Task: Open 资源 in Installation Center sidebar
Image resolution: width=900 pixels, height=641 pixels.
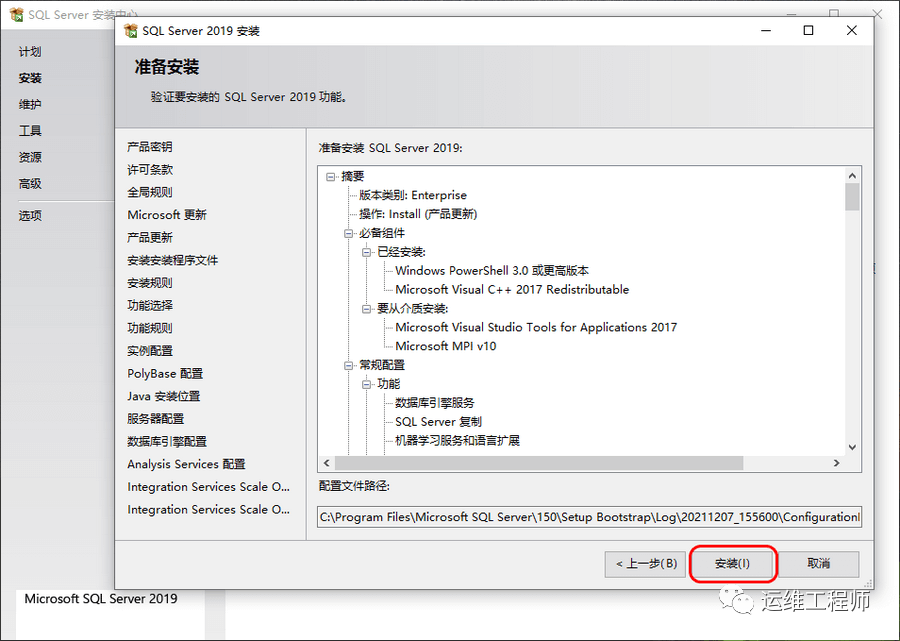Action: (x=30, y=157)
